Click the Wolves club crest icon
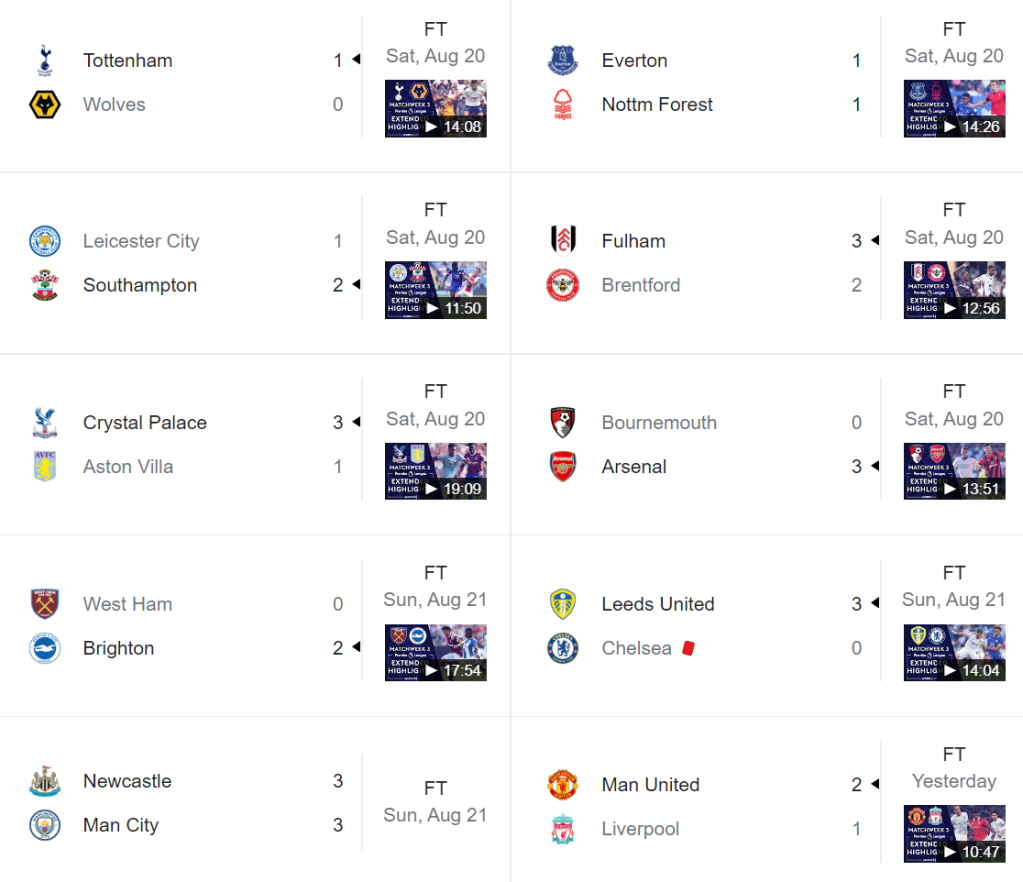The width and height of the screenshot is (1023, 882). pyautogui.click(x=44, y=105)
